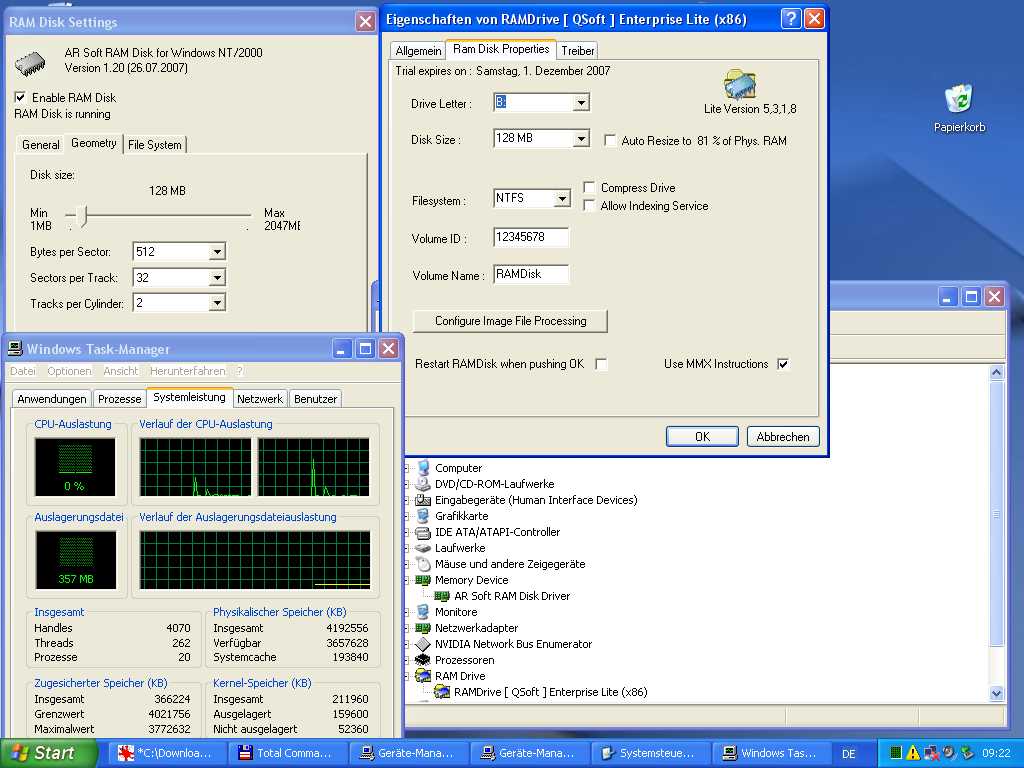The image size is (1024, 768).
Task: Select the Mäuse und andere Zeigegeräte icon
Action: [x=423, y=564]
